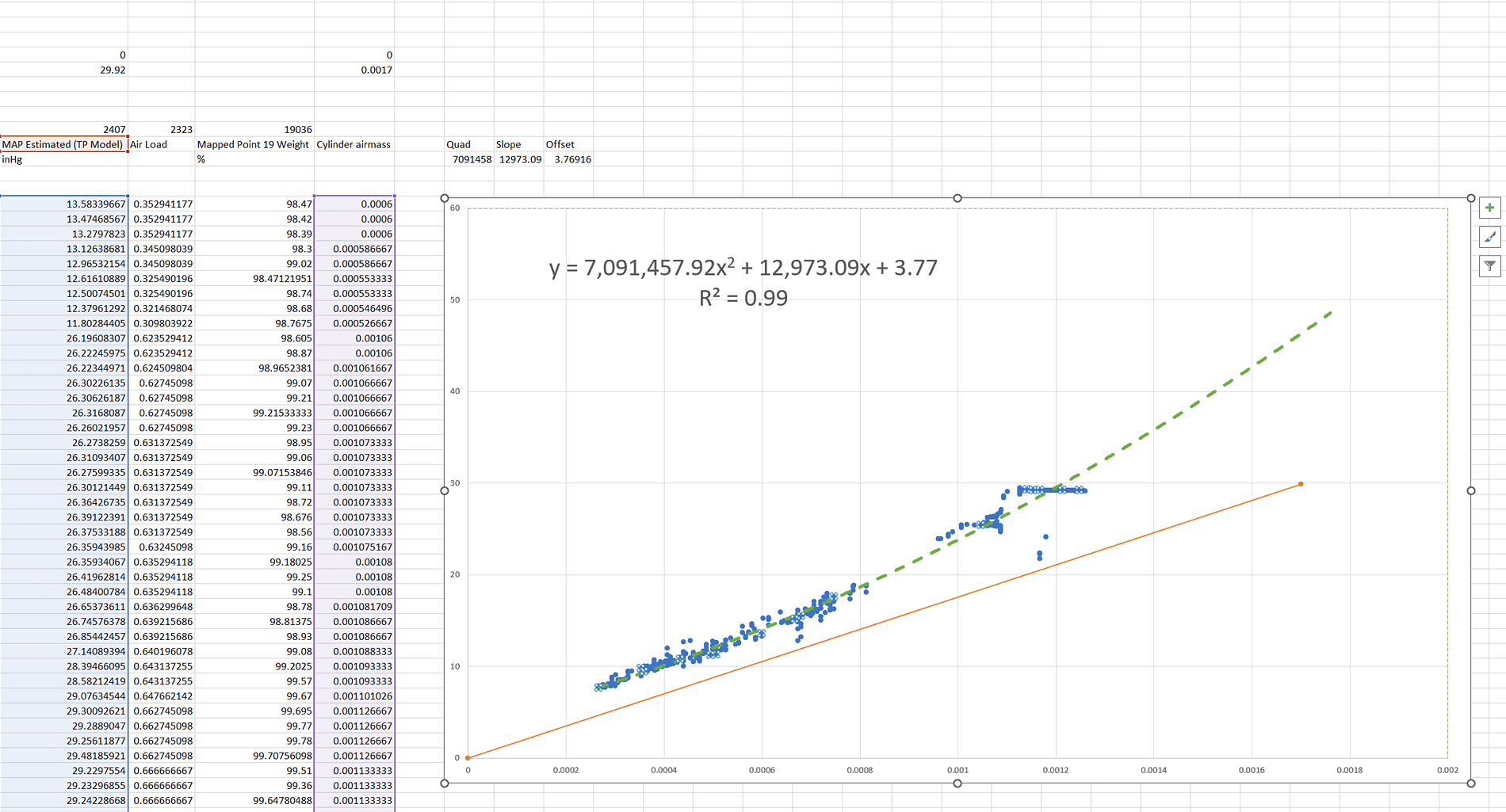Click the chart's bottom-right resize handle
Viewport: 1506px width, 812px height.
click(1471, 783)
